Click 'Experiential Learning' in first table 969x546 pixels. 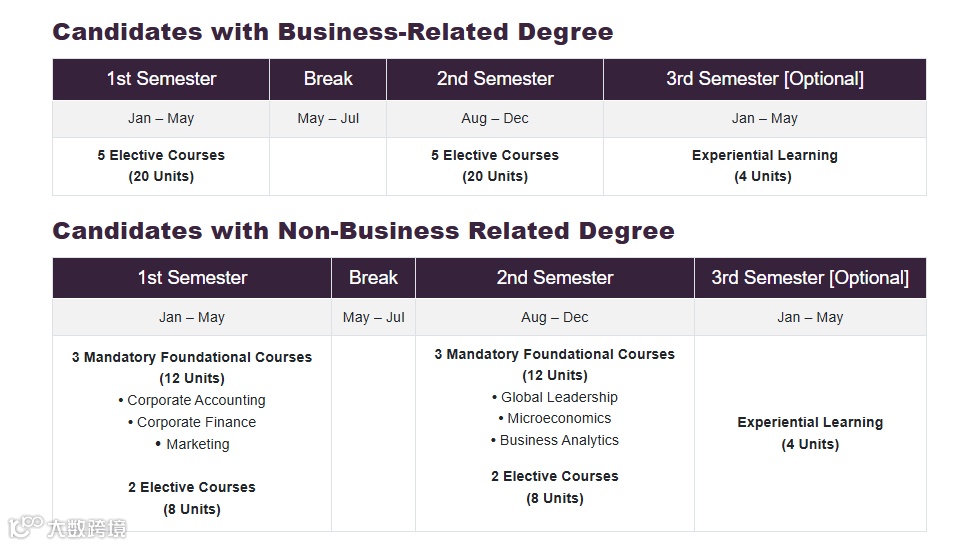[x=764, y=155]
